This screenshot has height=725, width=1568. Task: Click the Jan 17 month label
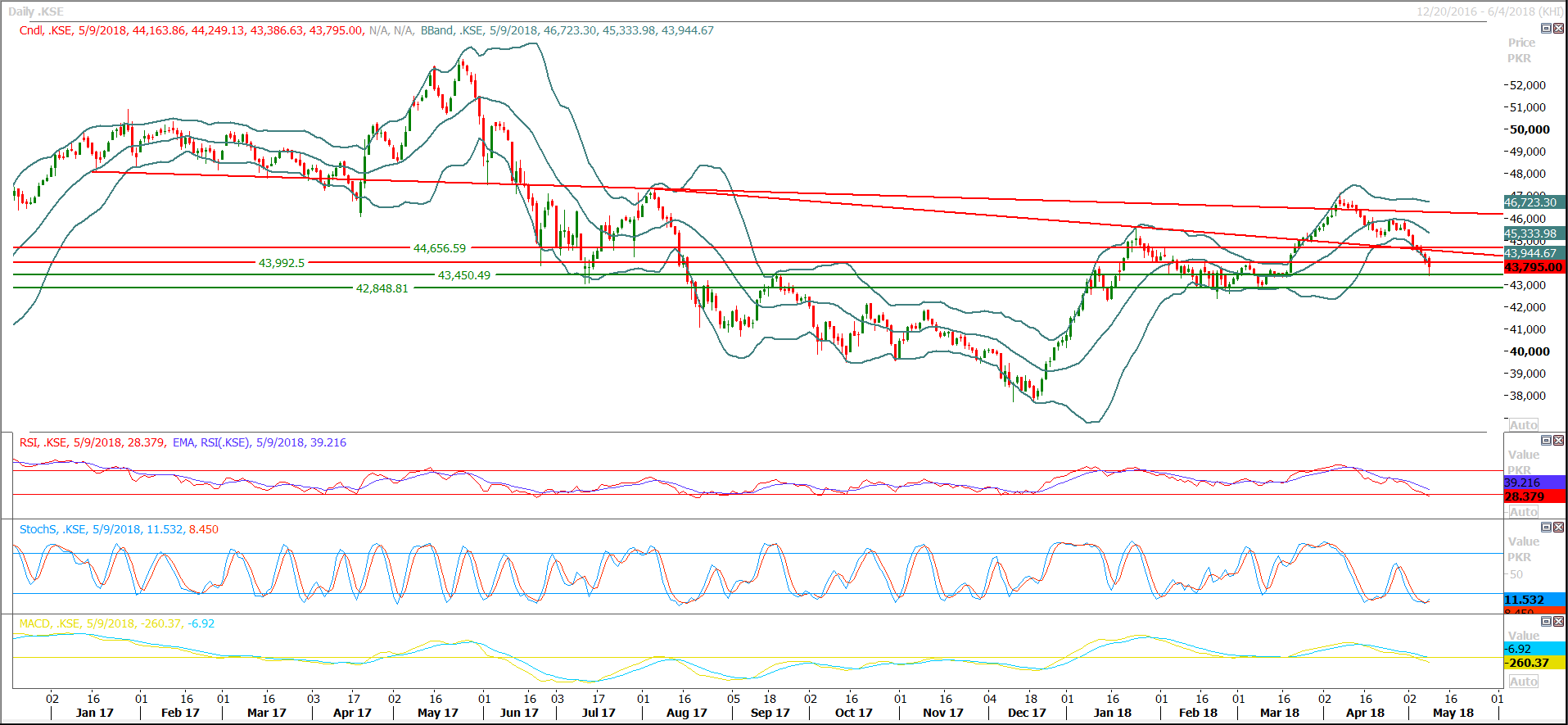[x=95, y=713]
